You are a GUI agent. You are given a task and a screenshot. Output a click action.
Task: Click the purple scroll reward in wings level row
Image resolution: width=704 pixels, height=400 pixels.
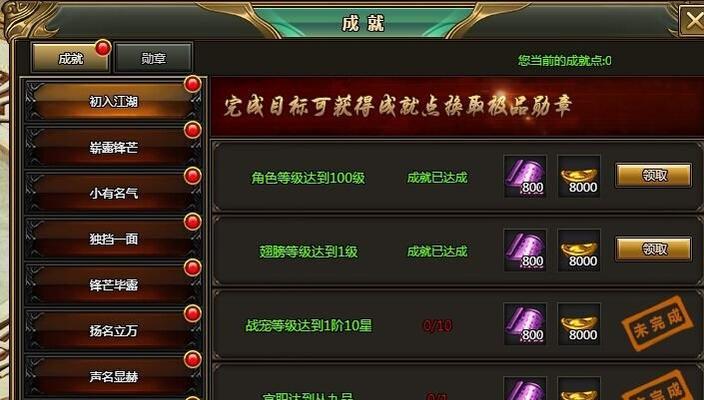pos(525,250)
